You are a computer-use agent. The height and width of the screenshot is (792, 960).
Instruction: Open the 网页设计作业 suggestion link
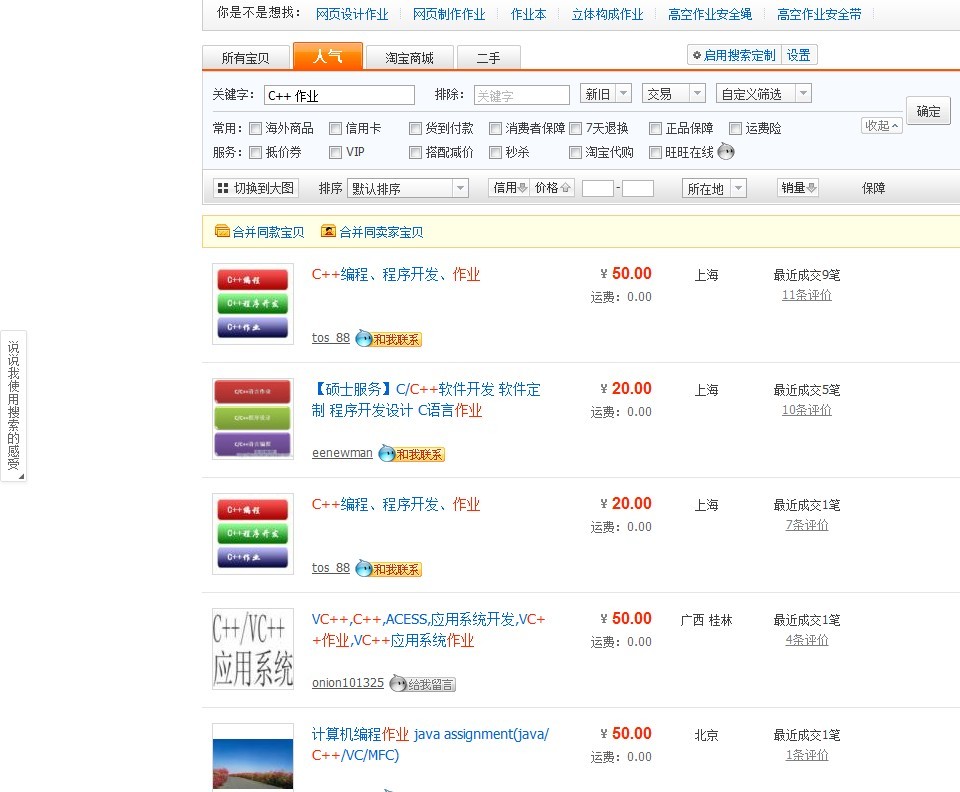[x=352, y=14]
